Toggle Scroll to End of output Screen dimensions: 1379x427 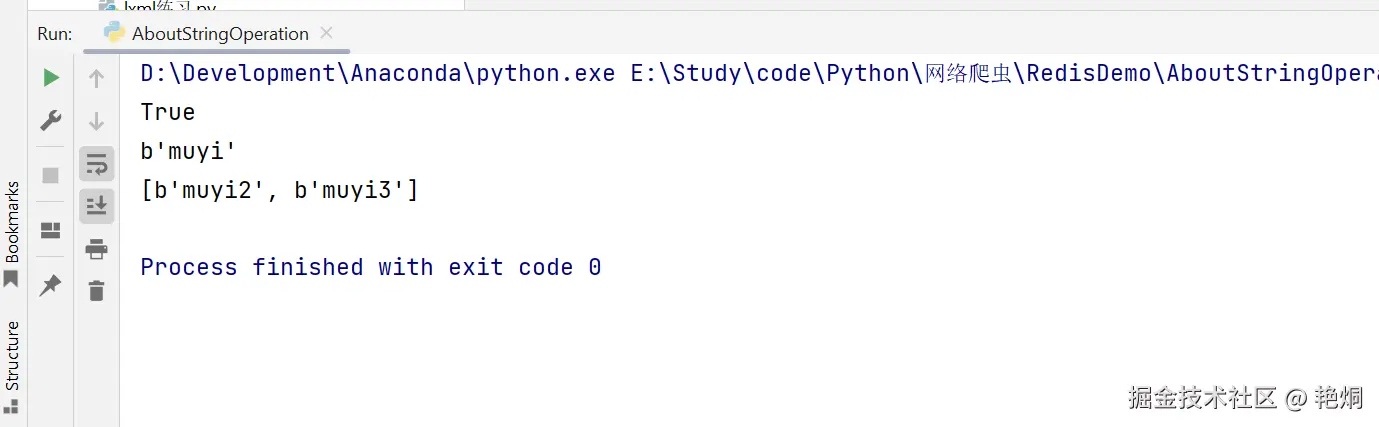click(97, 206)
